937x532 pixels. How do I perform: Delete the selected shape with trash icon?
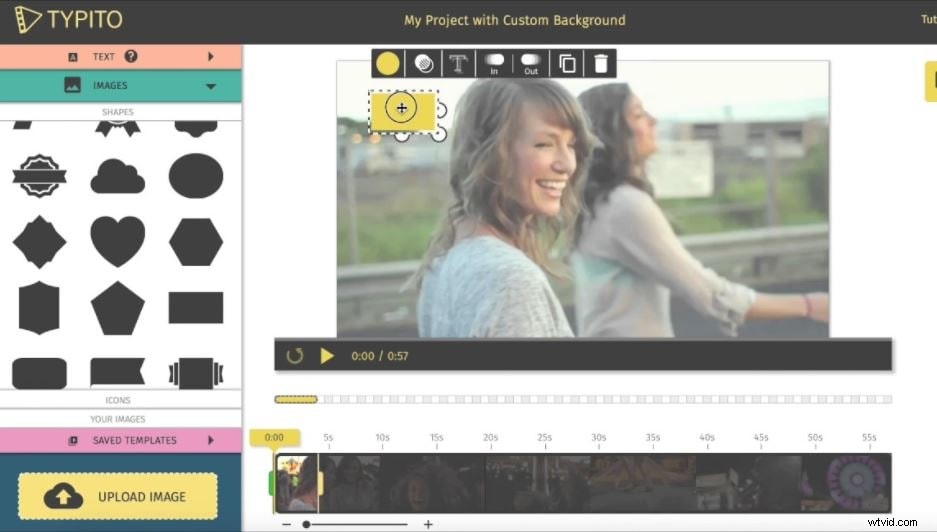pyautogui.click(x=601, y=63)
